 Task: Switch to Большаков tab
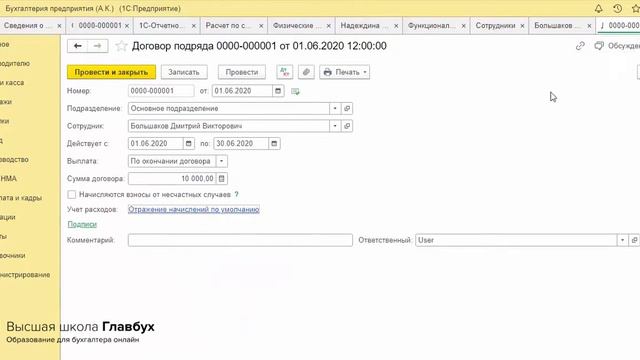(556, 25)
